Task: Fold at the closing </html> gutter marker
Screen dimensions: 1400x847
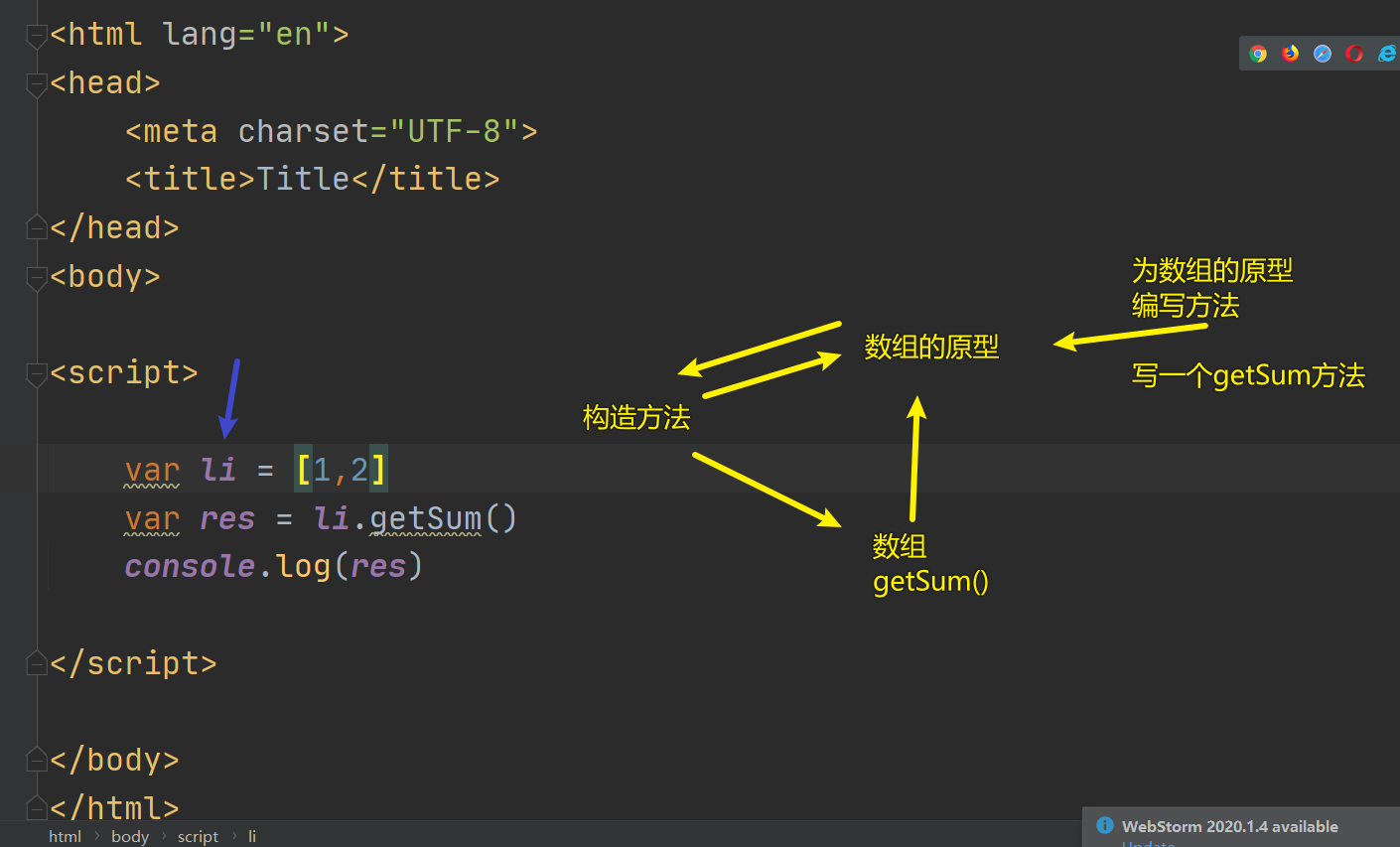Action: click(36, 807)
